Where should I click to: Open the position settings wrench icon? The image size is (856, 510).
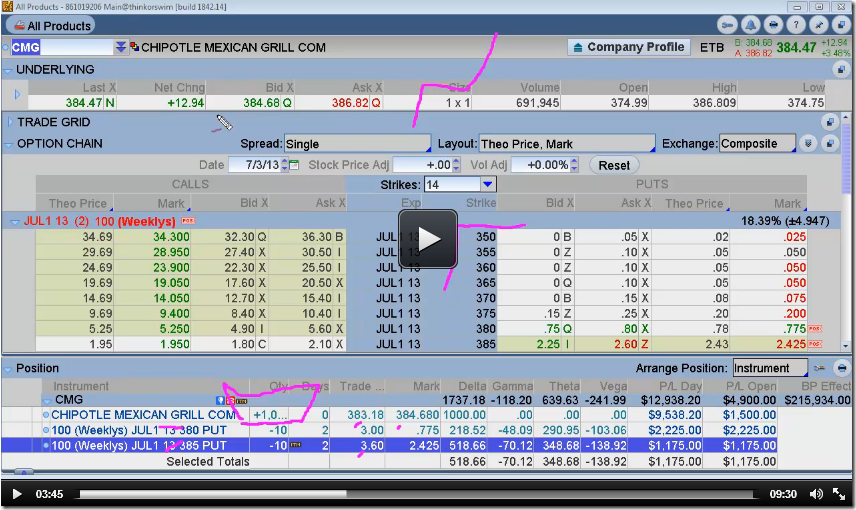tap(819, 369)
